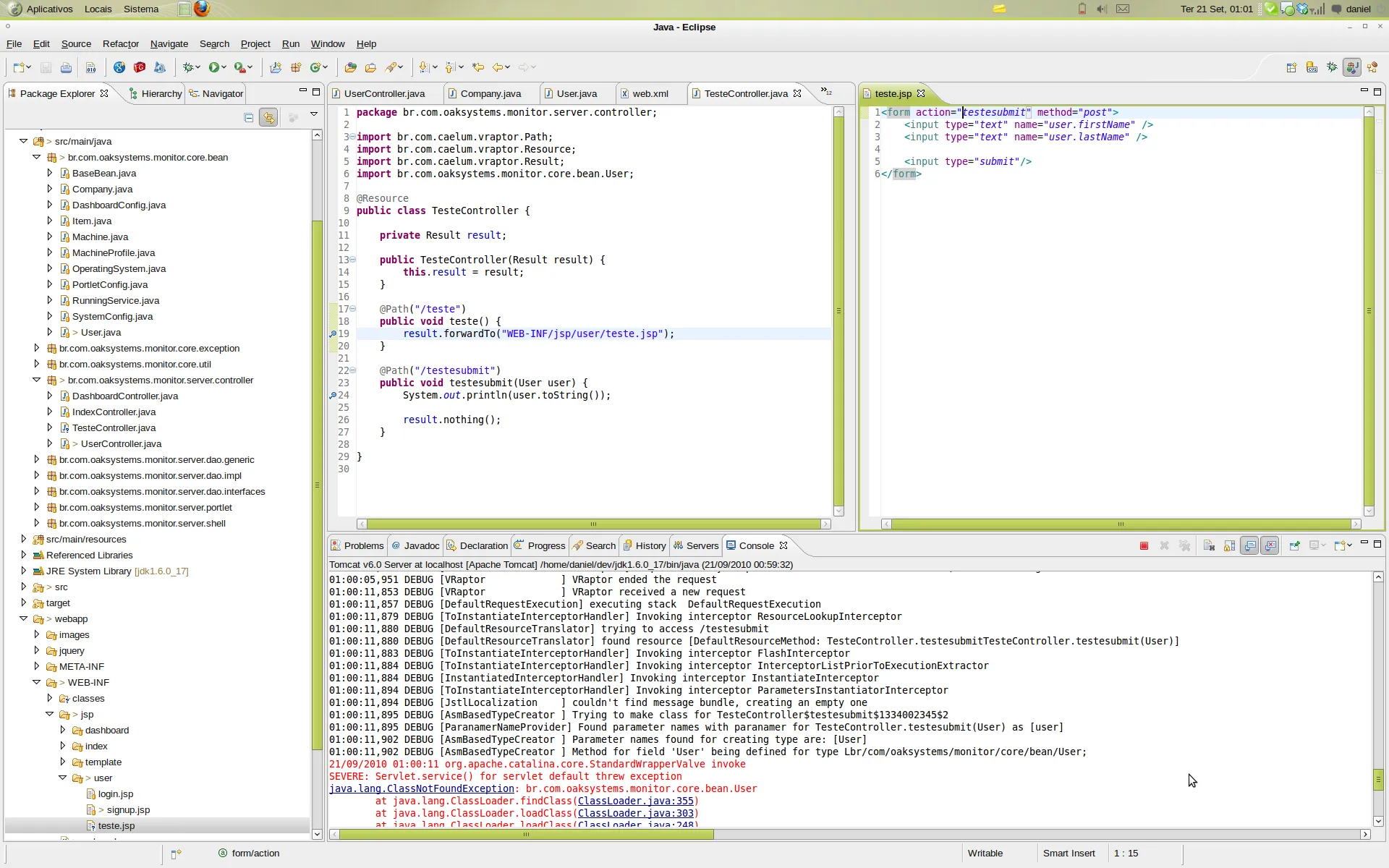Toggle show console on standard out change
Screen dimensions: 1389x868
coord(1249,546)
